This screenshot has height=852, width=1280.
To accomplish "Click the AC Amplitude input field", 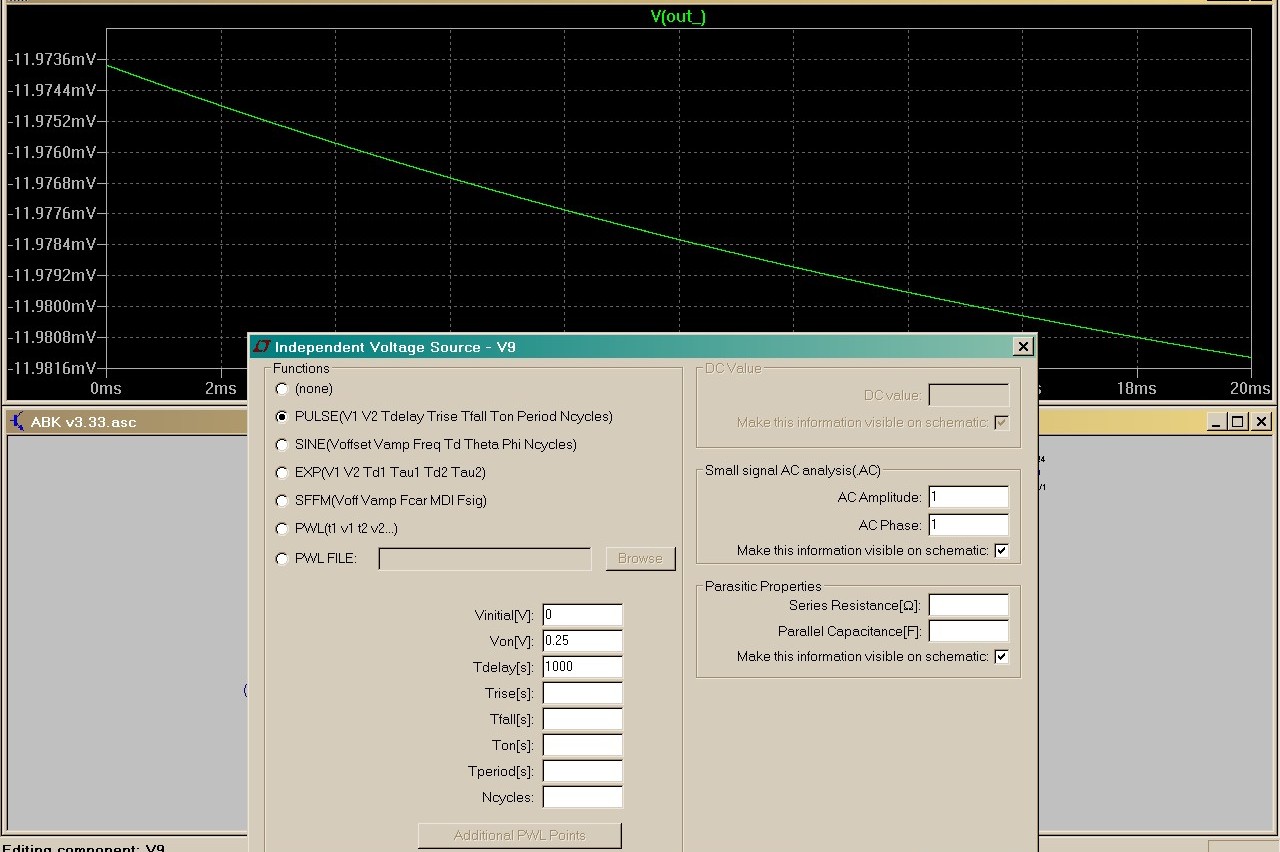I will 968,497.
